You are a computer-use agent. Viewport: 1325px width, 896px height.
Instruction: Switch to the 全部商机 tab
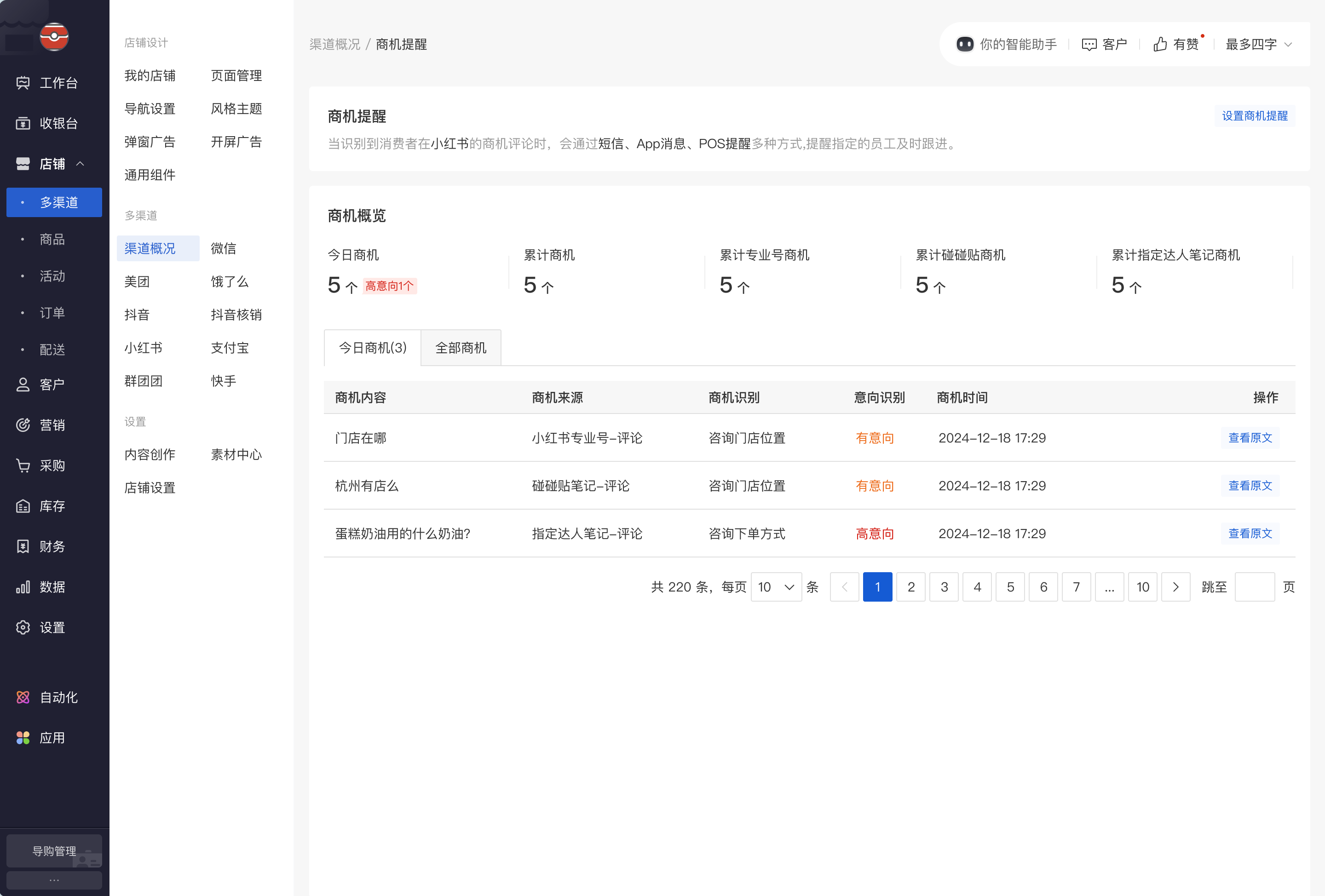tap(461, 348)
